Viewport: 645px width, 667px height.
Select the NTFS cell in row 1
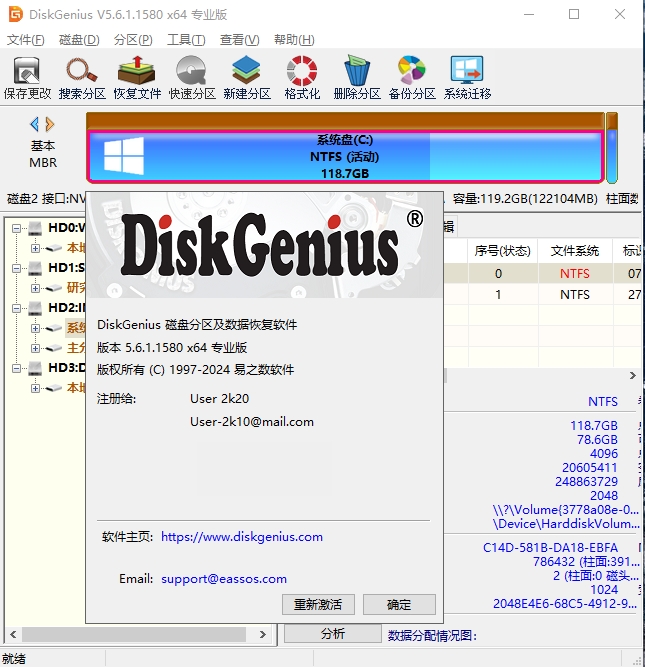click(575, 294)
